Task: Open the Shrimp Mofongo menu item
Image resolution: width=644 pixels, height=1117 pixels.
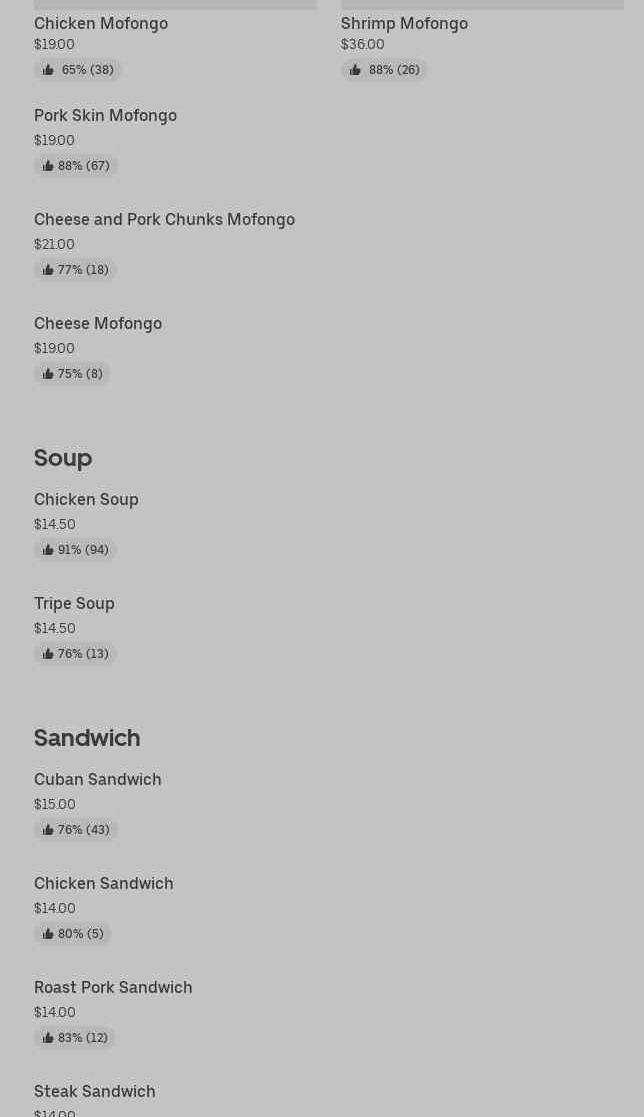Action: point(404,23)
